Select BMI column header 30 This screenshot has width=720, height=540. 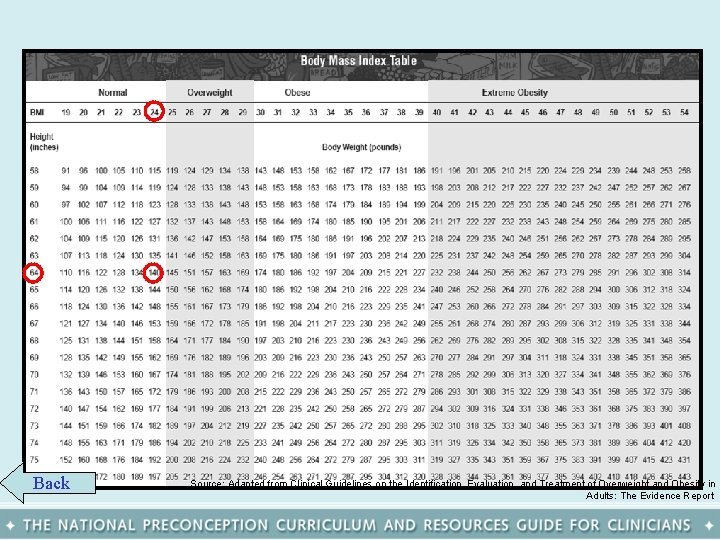pyautogui.click(x=260, y=112)
